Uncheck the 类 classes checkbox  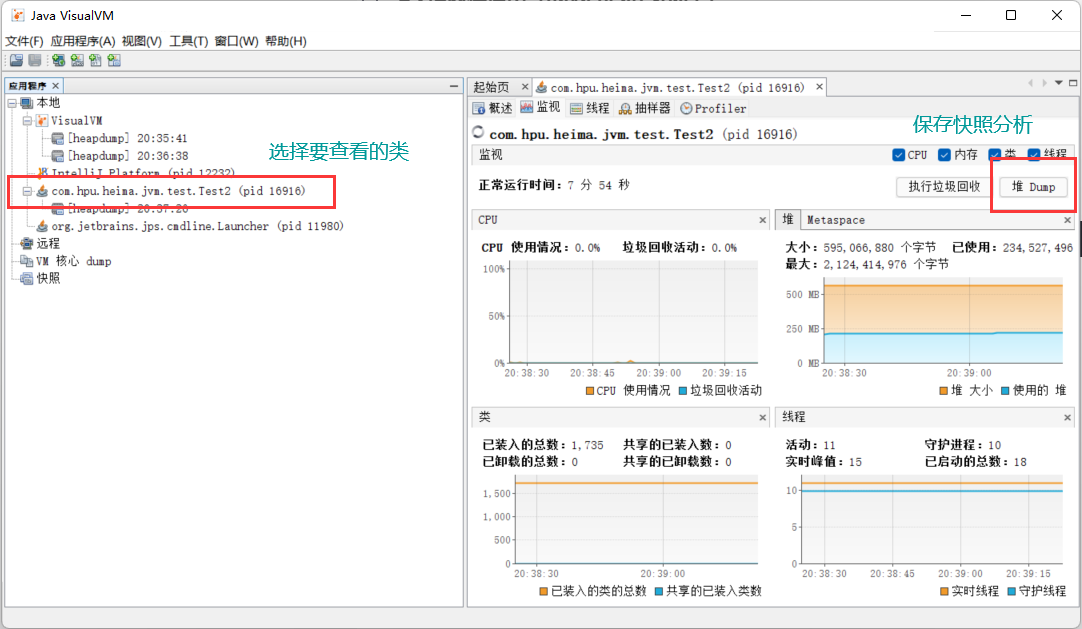click(x=994, y=154)
